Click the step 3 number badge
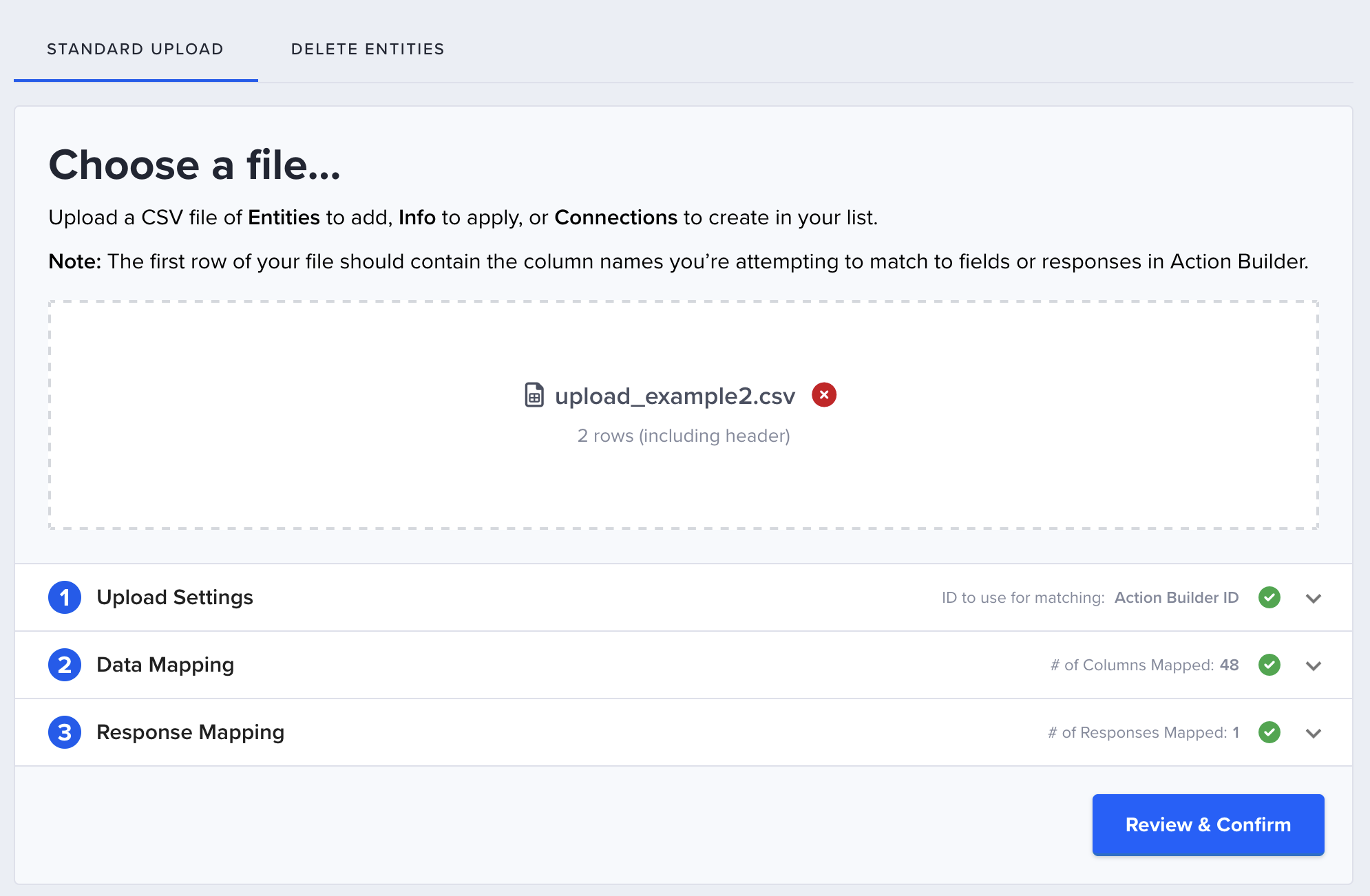 pos(65,732)
